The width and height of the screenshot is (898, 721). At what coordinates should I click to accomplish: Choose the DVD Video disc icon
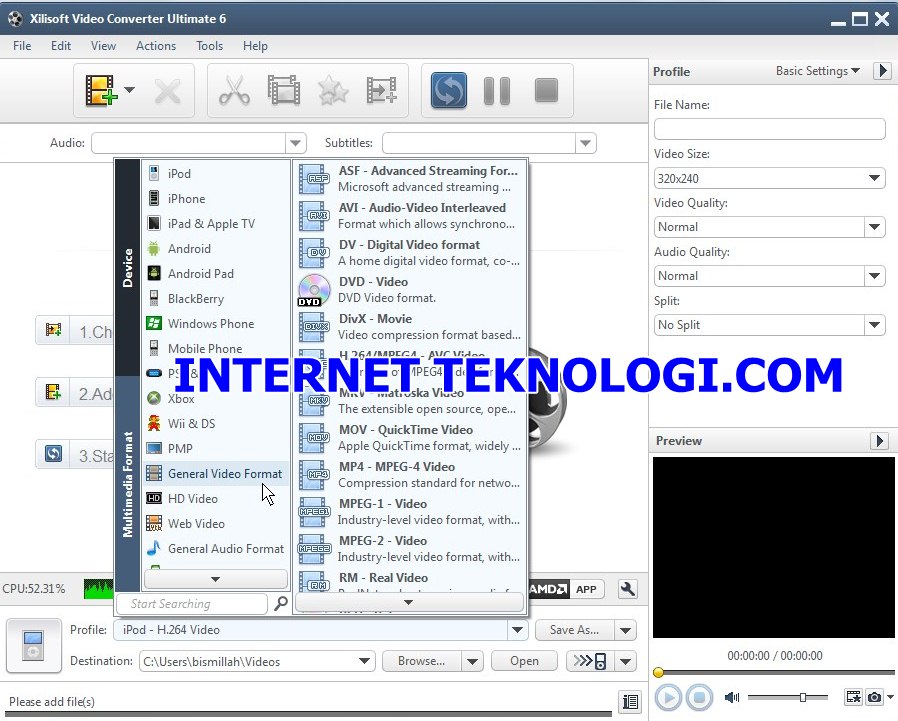pyautogui.click(x=314, y=290)
